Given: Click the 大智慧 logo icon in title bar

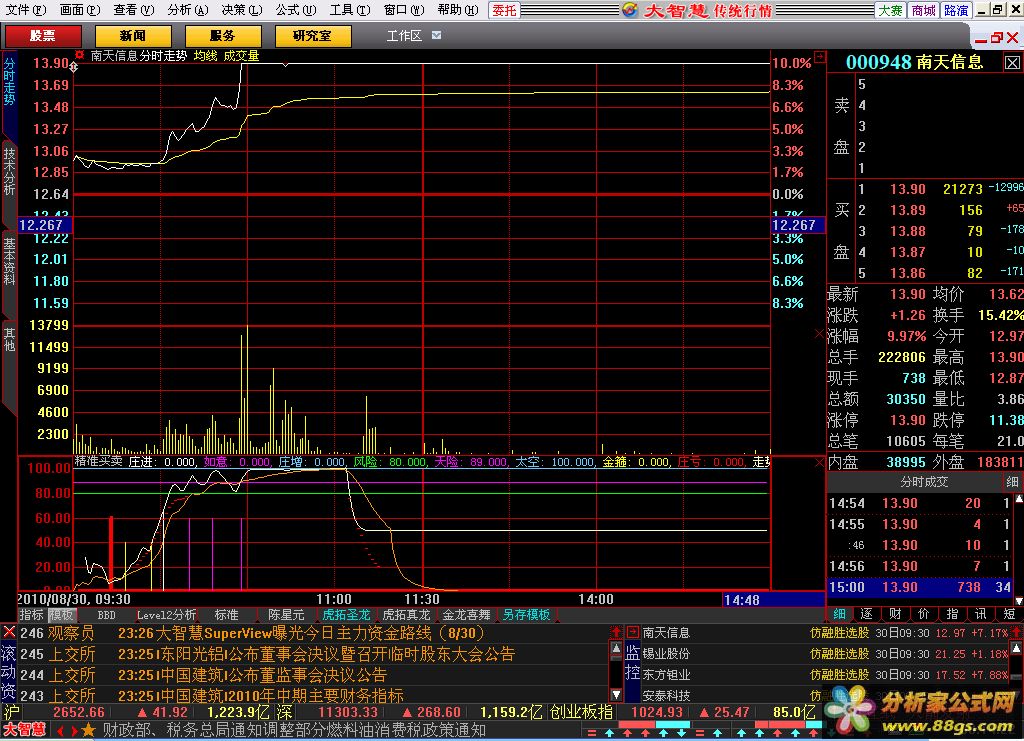Looking at the screenshot, I should point(630,10).
